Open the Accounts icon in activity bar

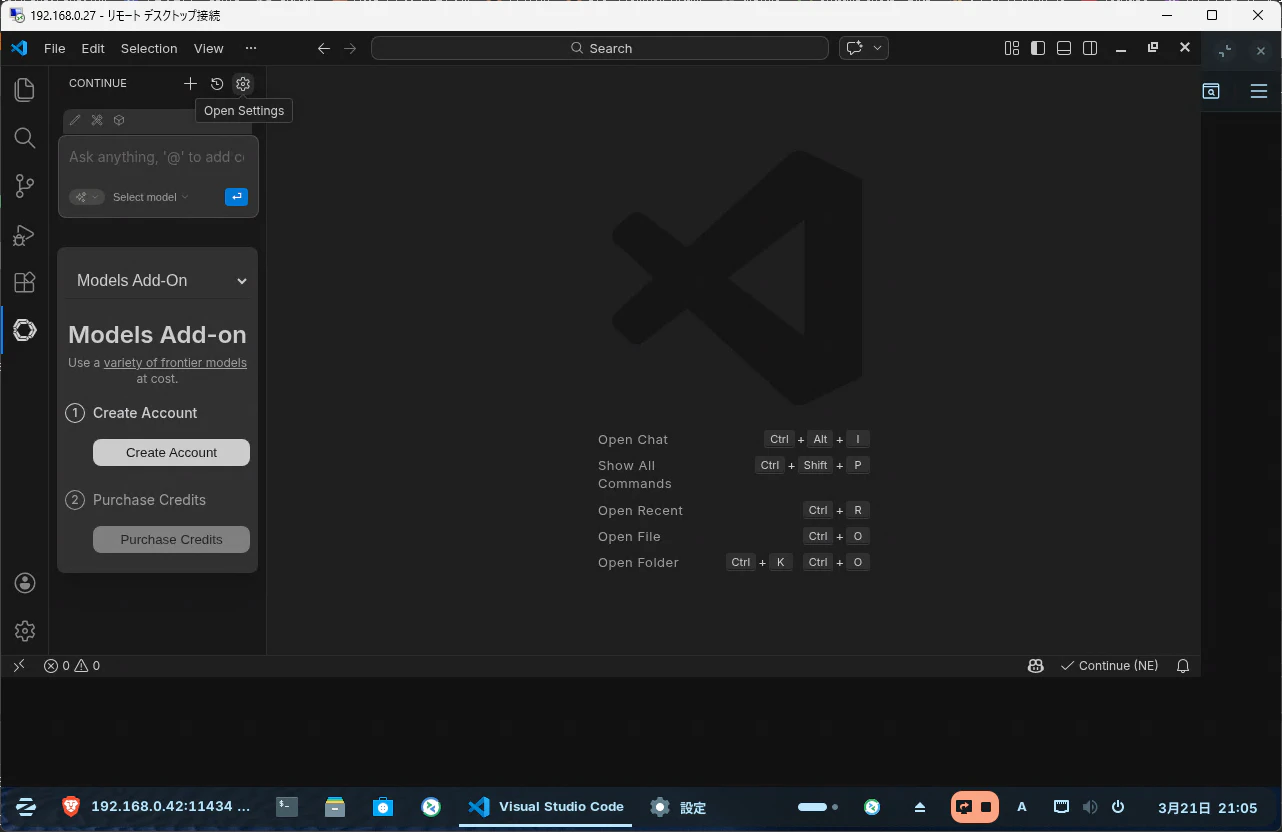25,583
